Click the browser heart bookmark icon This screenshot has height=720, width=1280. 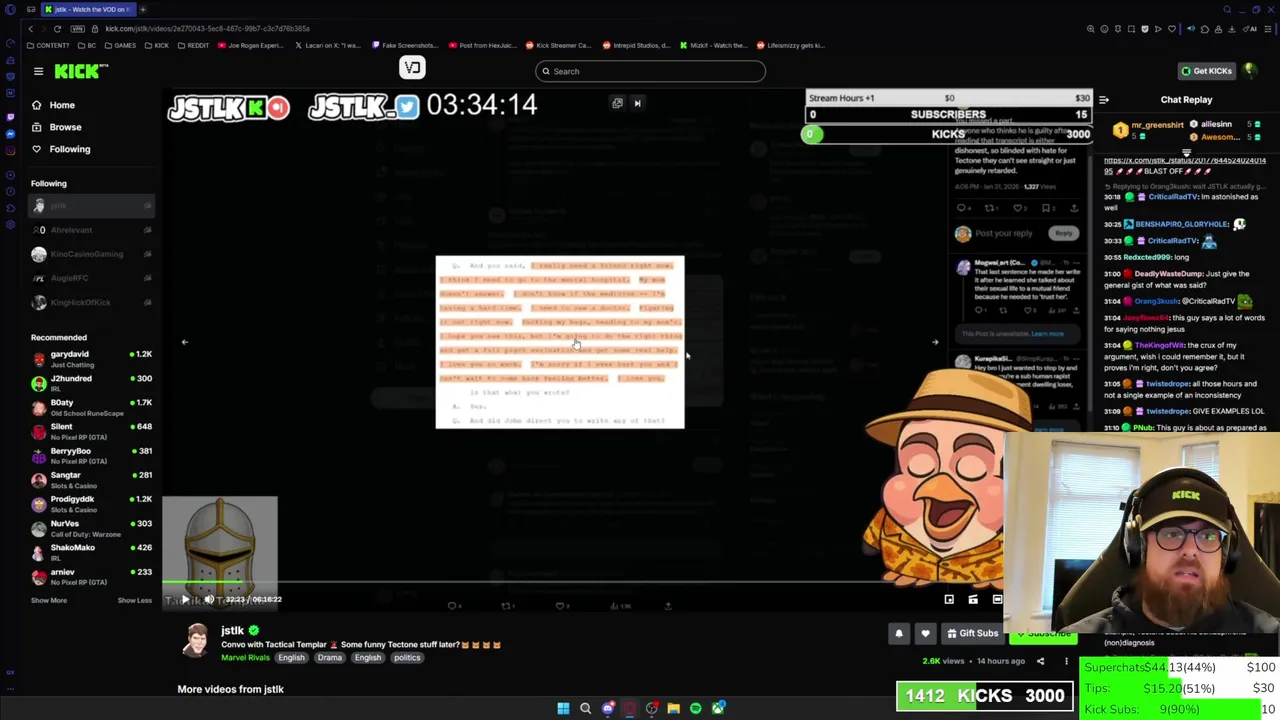click(x=1172, y=29)
